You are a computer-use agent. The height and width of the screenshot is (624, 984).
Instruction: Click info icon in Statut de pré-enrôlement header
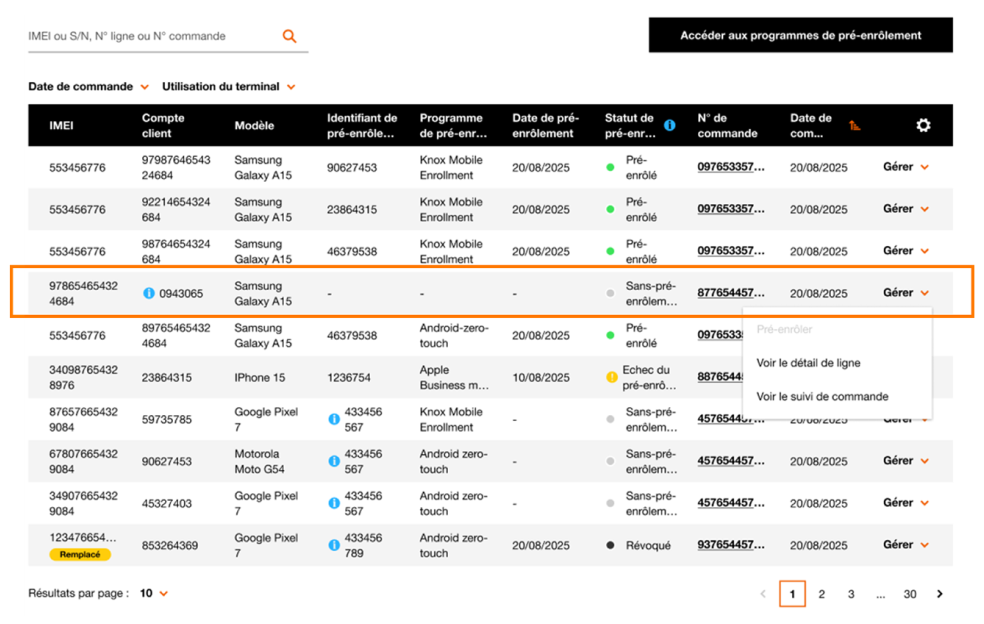669,125
